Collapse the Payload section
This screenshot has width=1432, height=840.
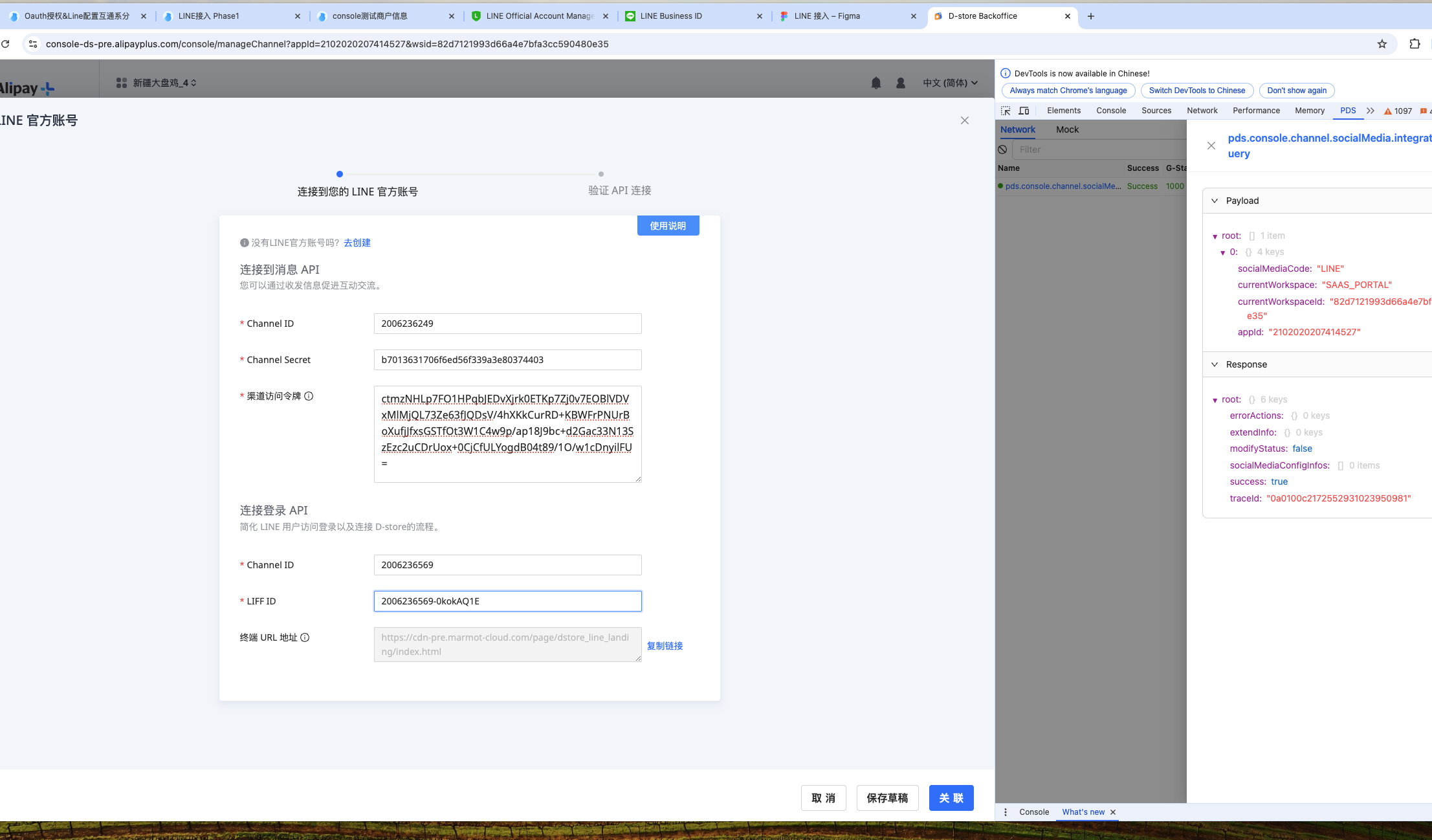pos(1215,201)
